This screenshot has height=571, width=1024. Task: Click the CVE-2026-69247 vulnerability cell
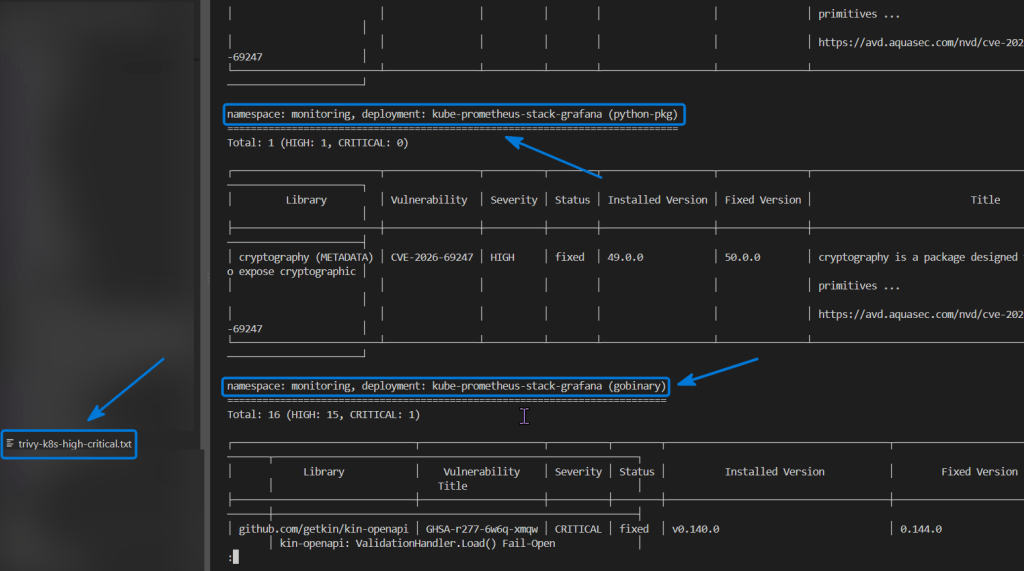pos(432,257)
